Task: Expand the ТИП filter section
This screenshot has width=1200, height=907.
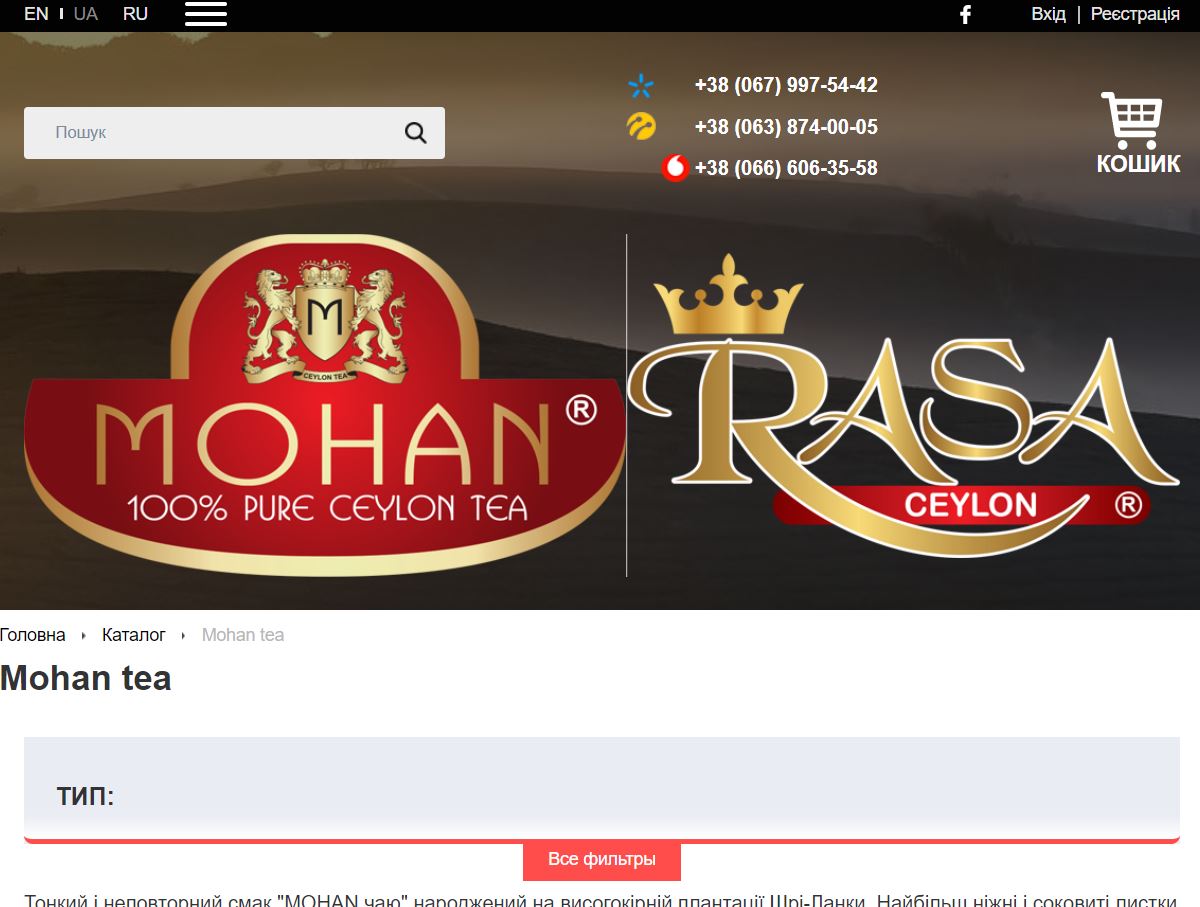Action: coord(86,796)
